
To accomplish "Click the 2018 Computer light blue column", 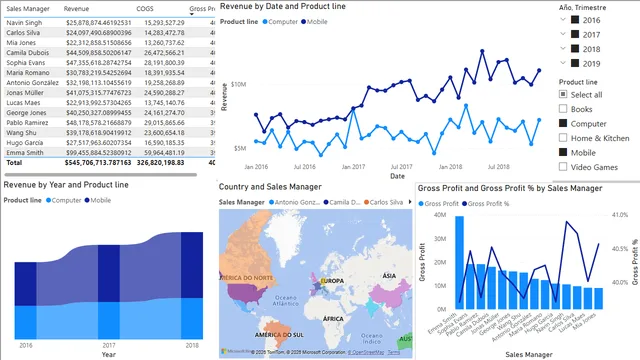I will point(192,318).
